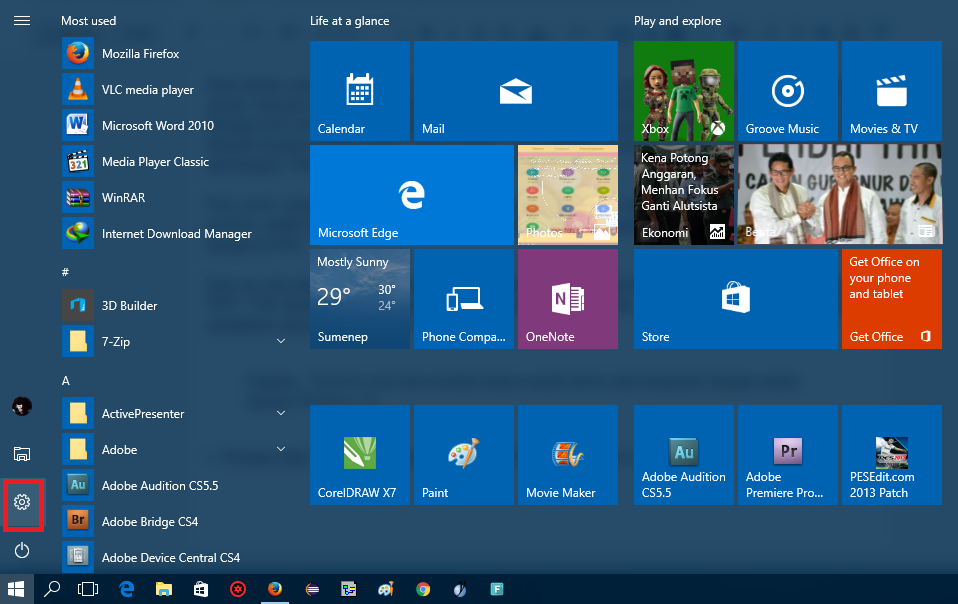Open the Phone Companion tile
958x604 pixels.
click(464, 299)
